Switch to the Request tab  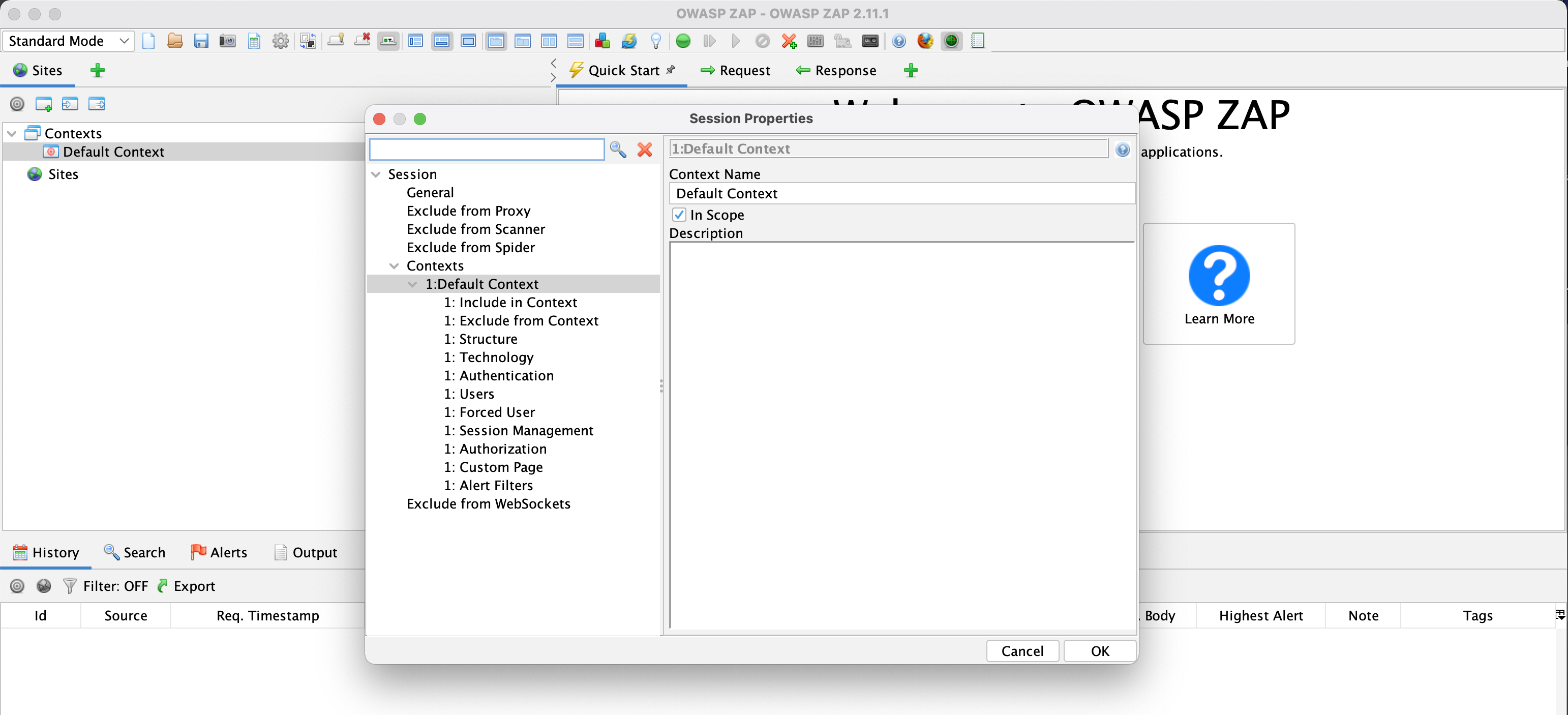tap(735, 71)
